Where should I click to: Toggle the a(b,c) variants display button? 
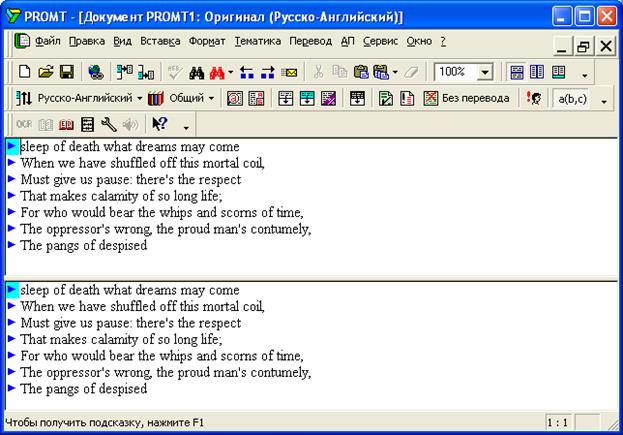tap(572, 98)
